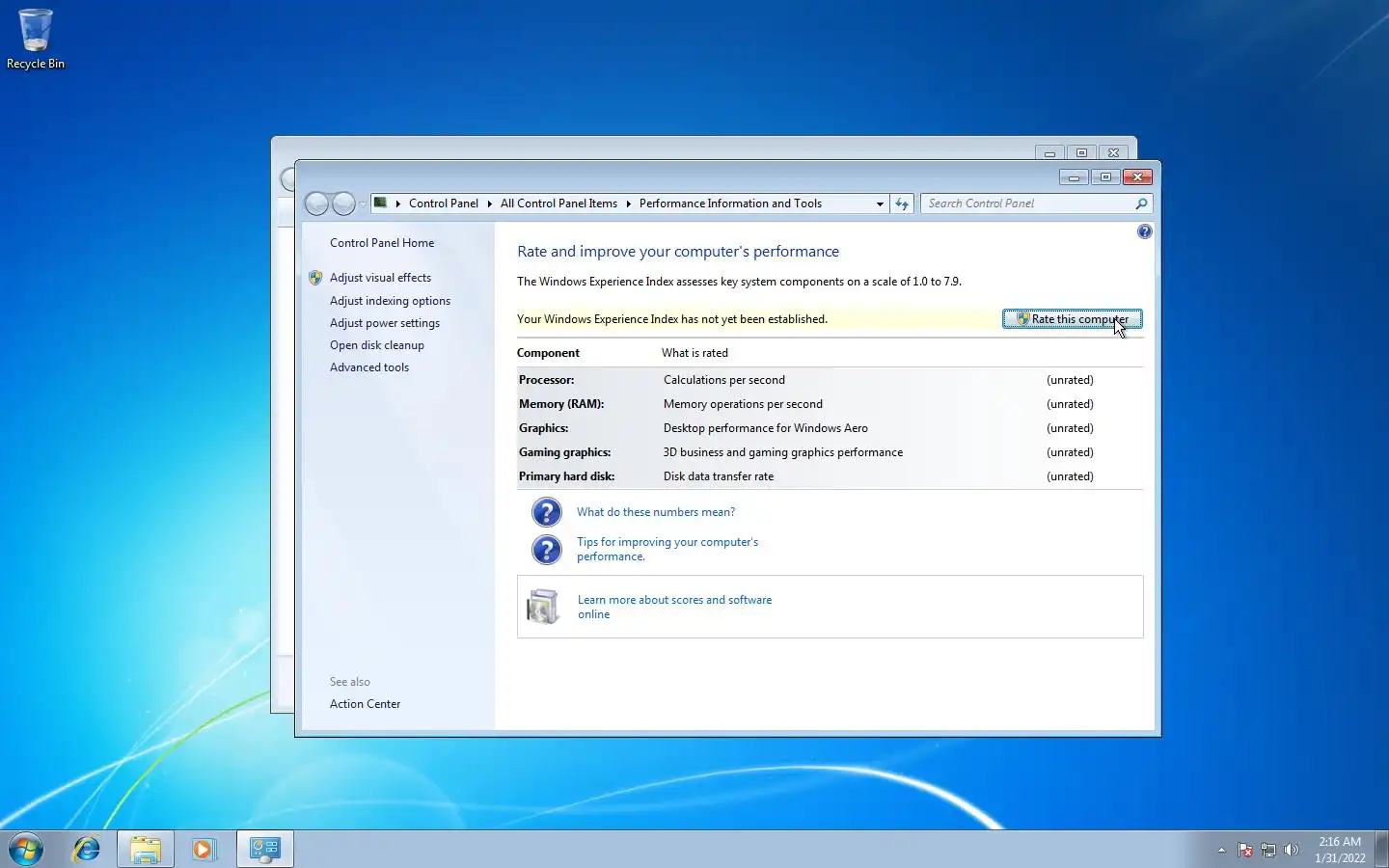Select the Primary hard disk: row label
This screenshot has width=1389, height=868.
[566, 476]
